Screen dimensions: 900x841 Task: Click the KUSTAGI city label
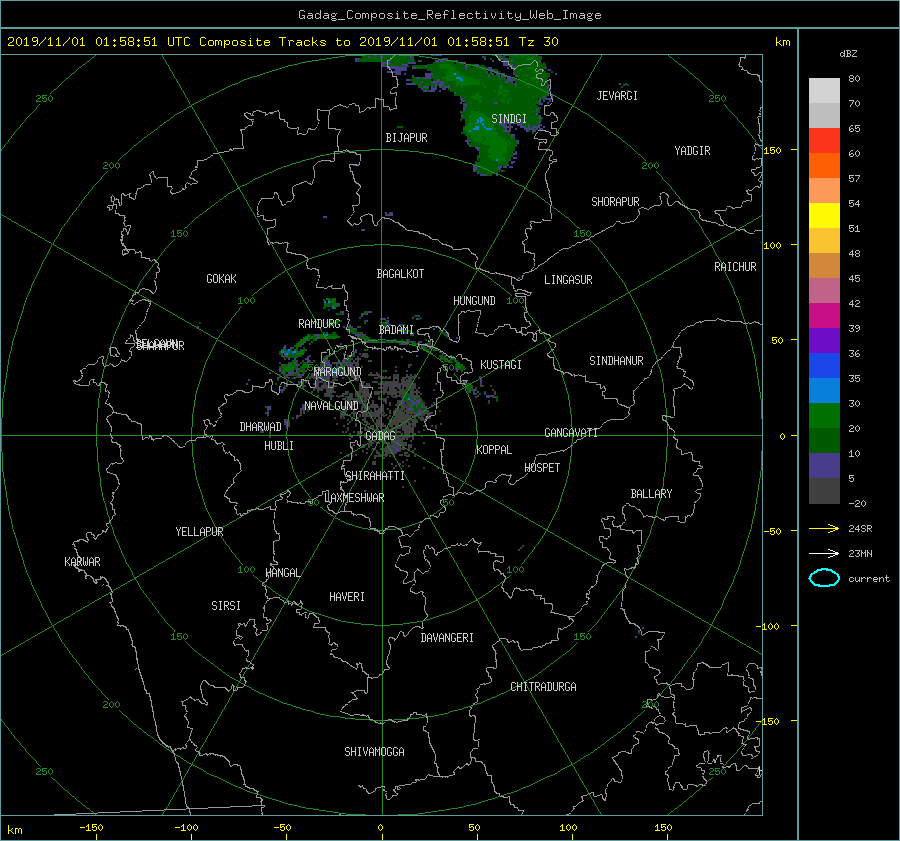point(501,365)
